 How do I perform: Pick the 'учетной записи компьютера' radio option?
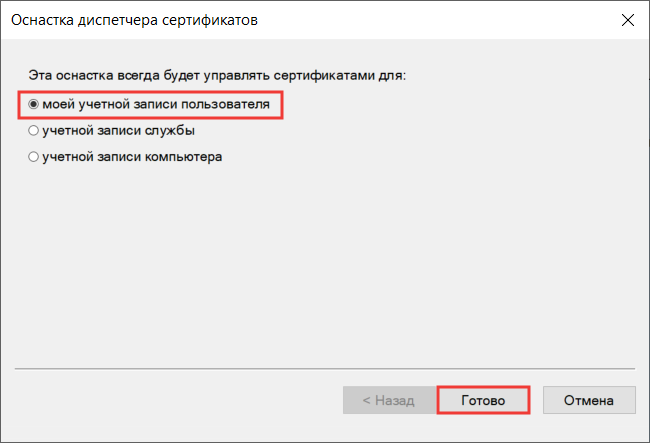[x=125, y=157]
